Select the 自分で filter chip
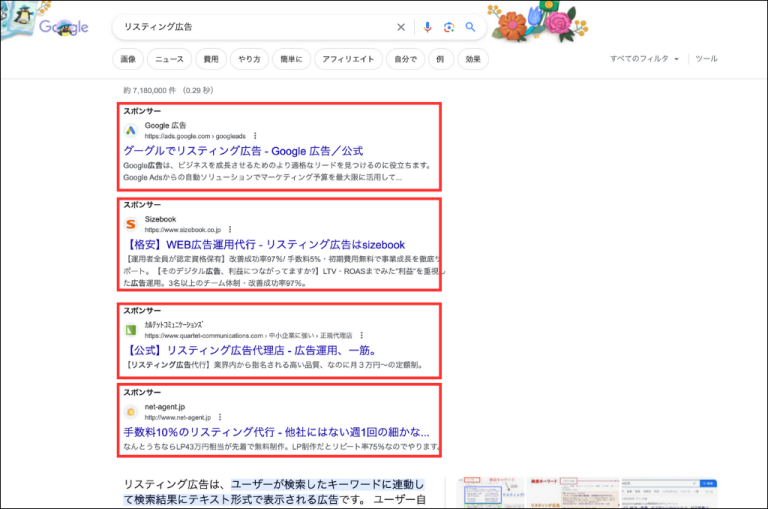Image resolution: width=768 pixels, height=509 pixels. click(x=405, y=59)
